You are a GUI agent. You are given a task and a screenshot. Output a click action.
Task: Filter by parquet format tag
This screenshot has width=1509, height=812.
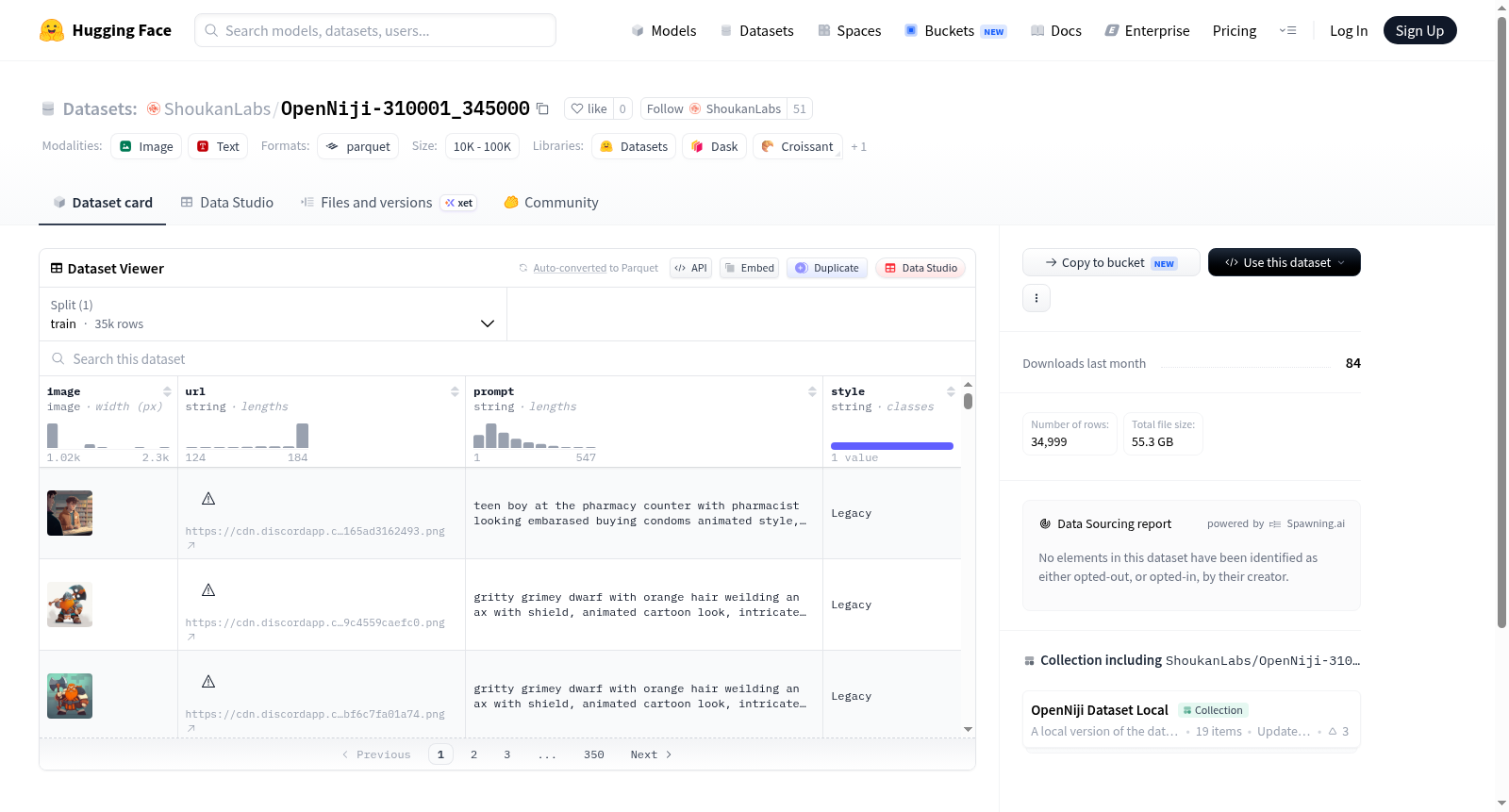(357, 146)
